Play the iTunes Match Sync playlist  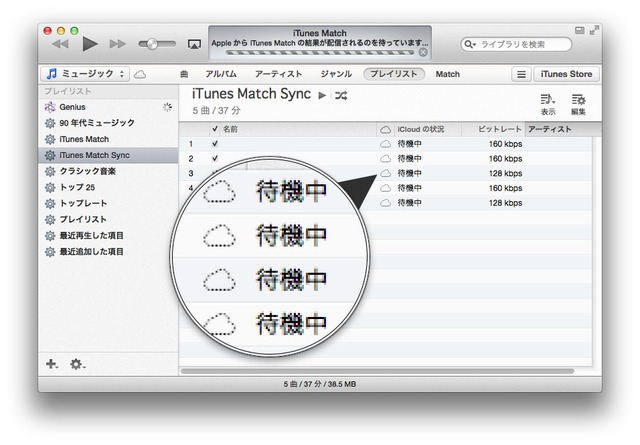click(x=322, y=95)
